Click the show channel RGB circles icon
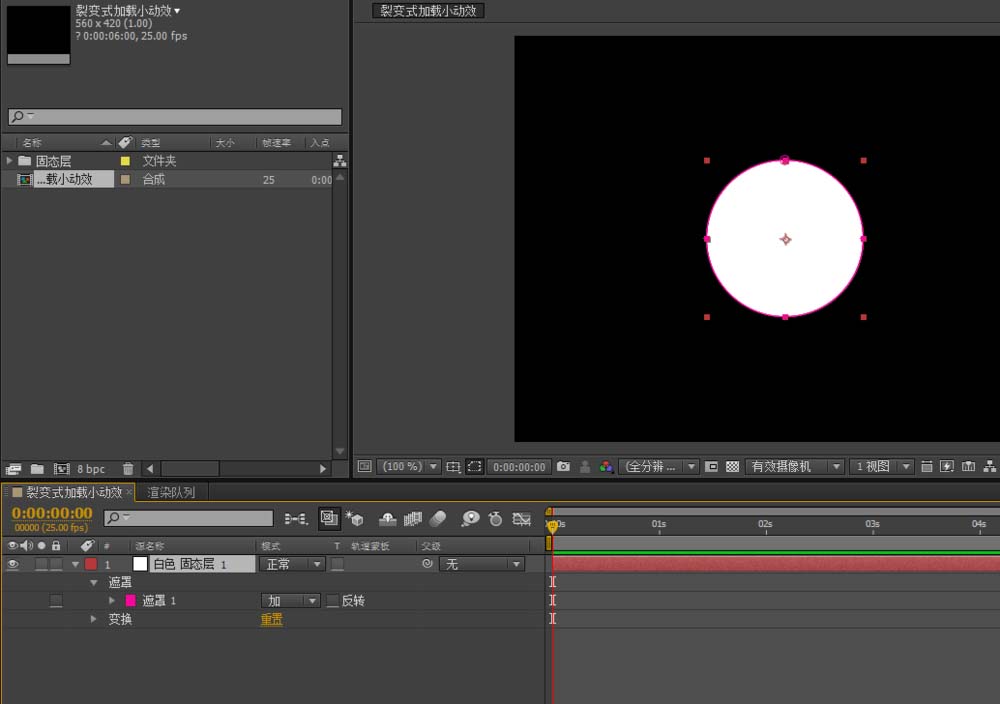 click(x=606, y=467)
